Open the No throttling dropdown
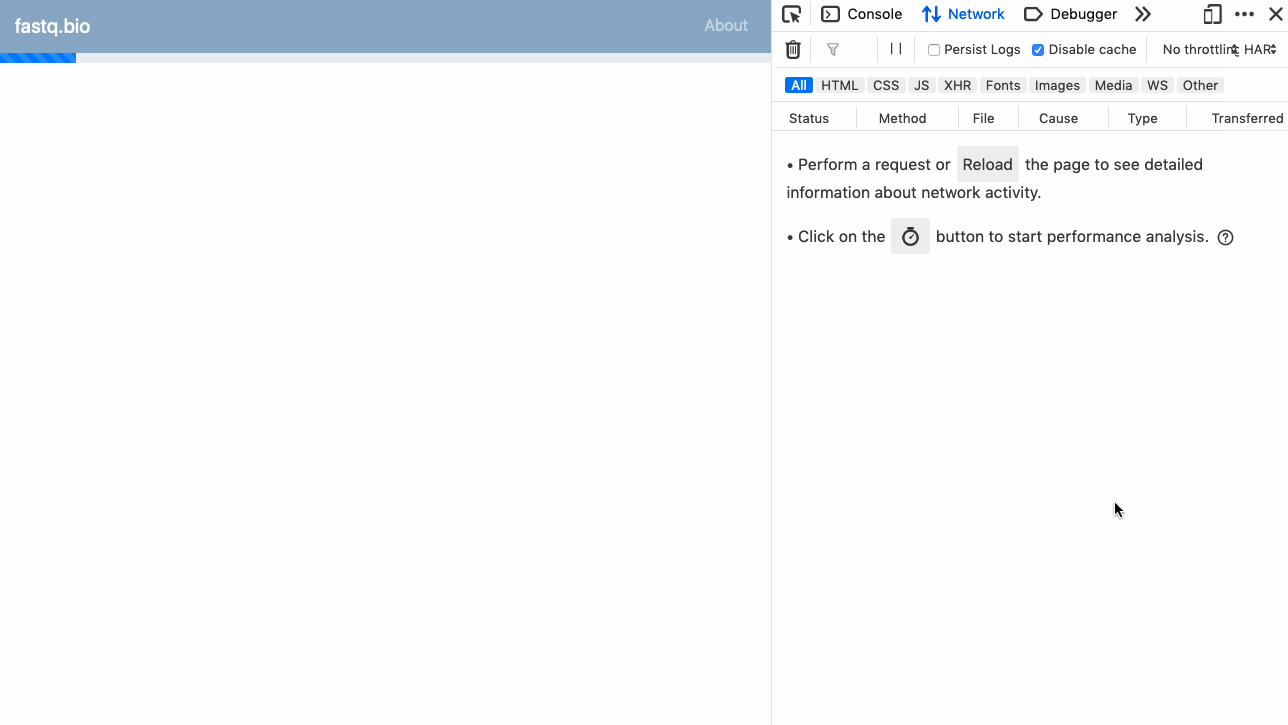Image resolution: width=1288 pixels, height=725 pixels. click(x=1198, y=49)
